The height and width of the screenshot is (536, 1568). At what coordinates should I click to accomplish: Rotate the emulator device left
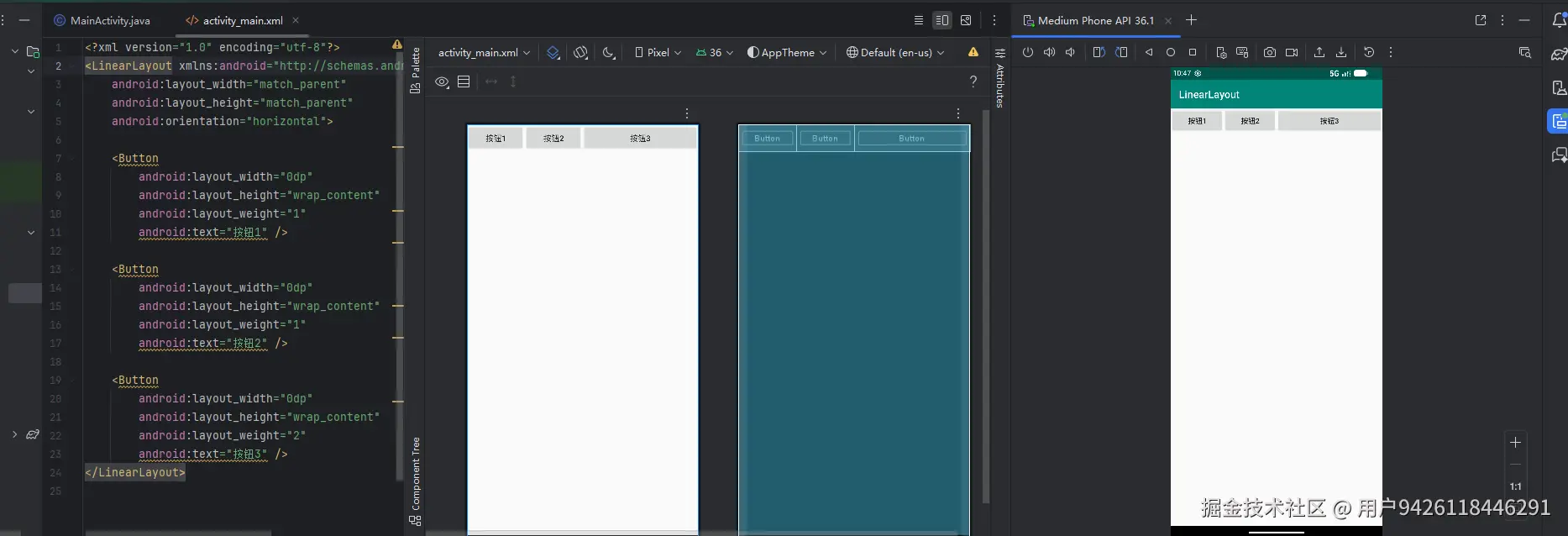(x=1099, y=52)
